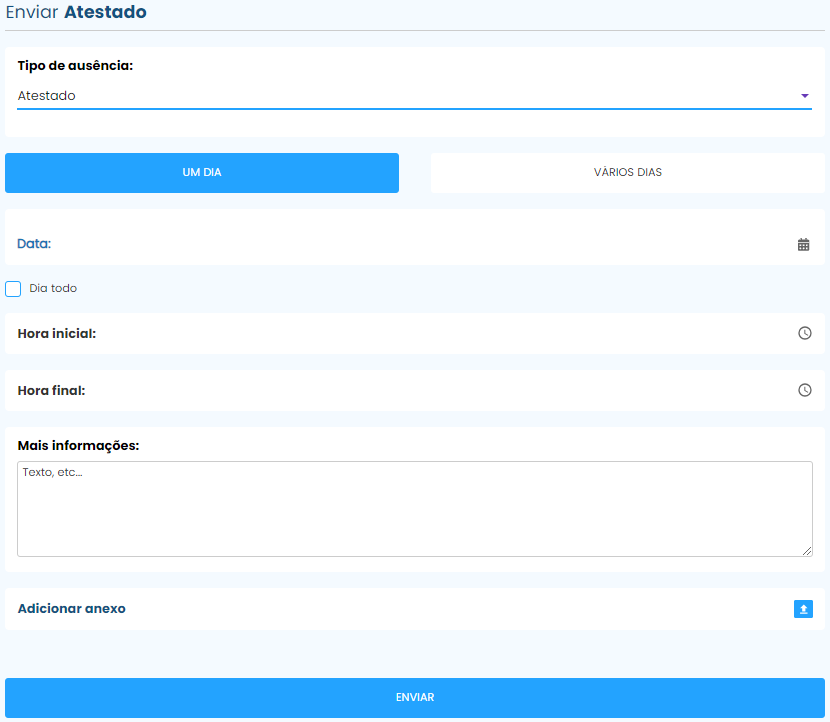The width and height of the screenshot is (830, 722).
Task: Click the Tipo de ausência label
Action: [x=75, y=65]
